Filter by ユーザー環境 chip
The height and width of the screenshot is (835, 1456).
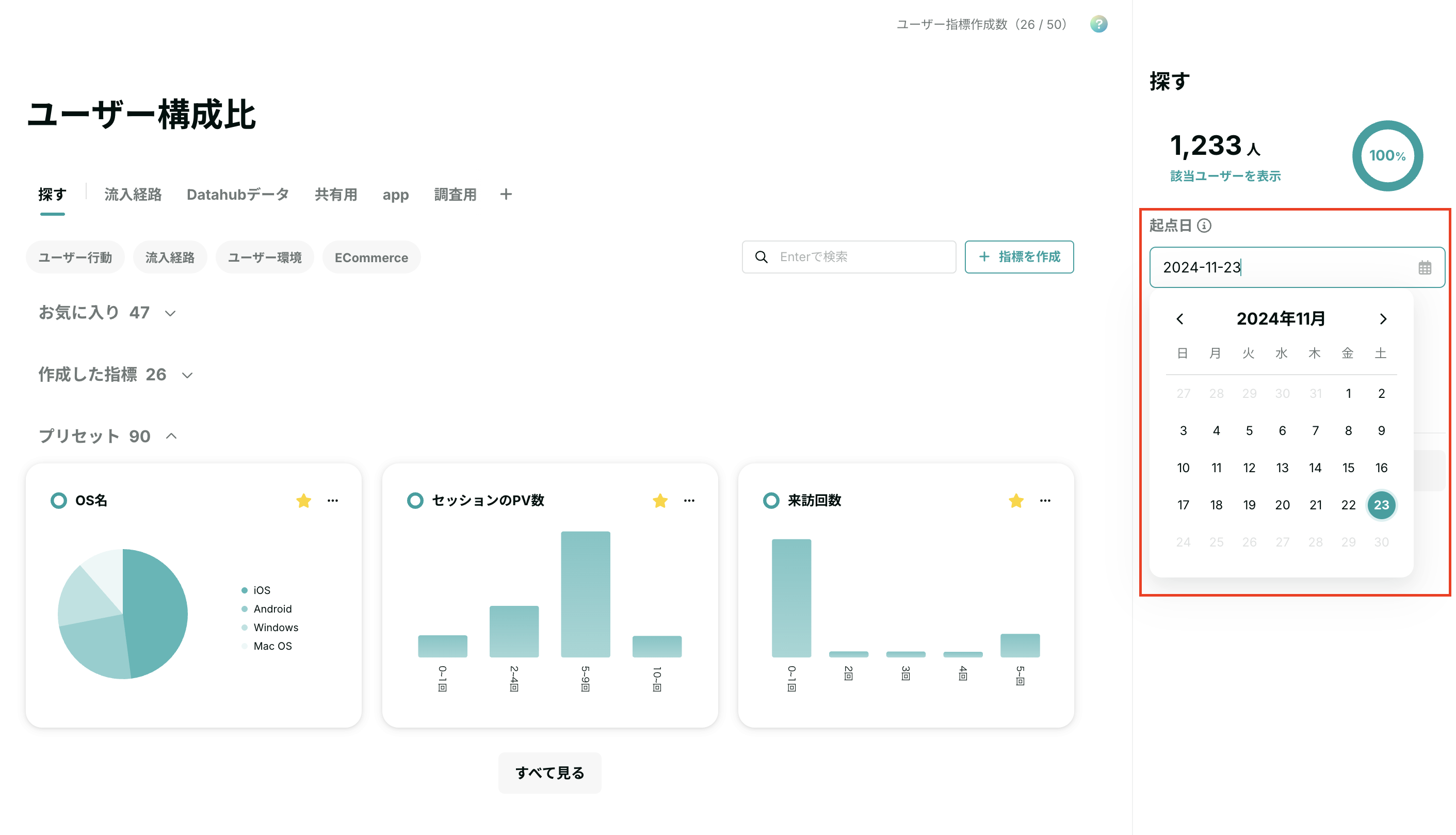[265, 258]
